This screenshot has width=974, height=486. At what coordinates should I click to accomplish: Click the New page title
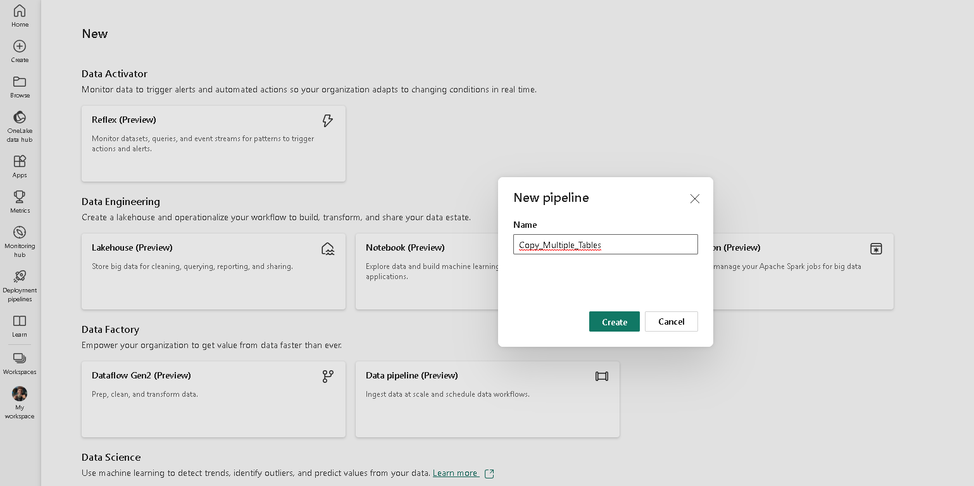click(94, 34)
